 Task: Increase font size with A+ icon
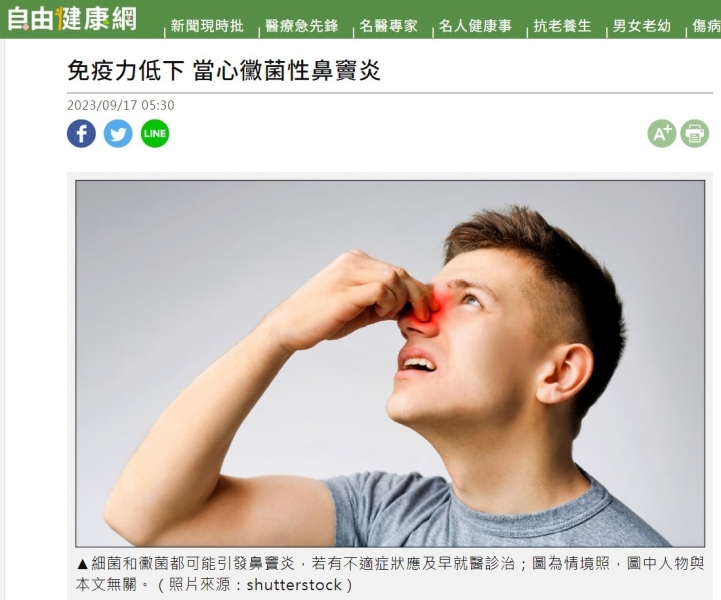click(662, 133)
